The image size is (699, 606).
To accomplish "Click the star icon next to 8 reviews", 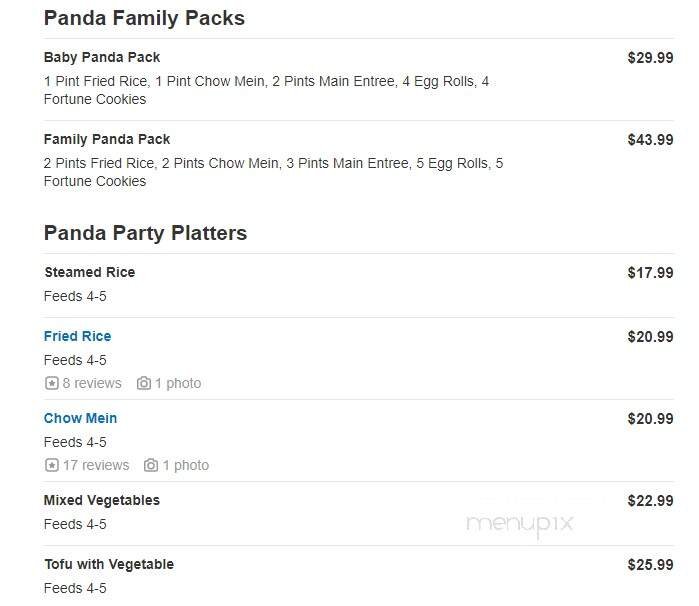I will [51, 383].
